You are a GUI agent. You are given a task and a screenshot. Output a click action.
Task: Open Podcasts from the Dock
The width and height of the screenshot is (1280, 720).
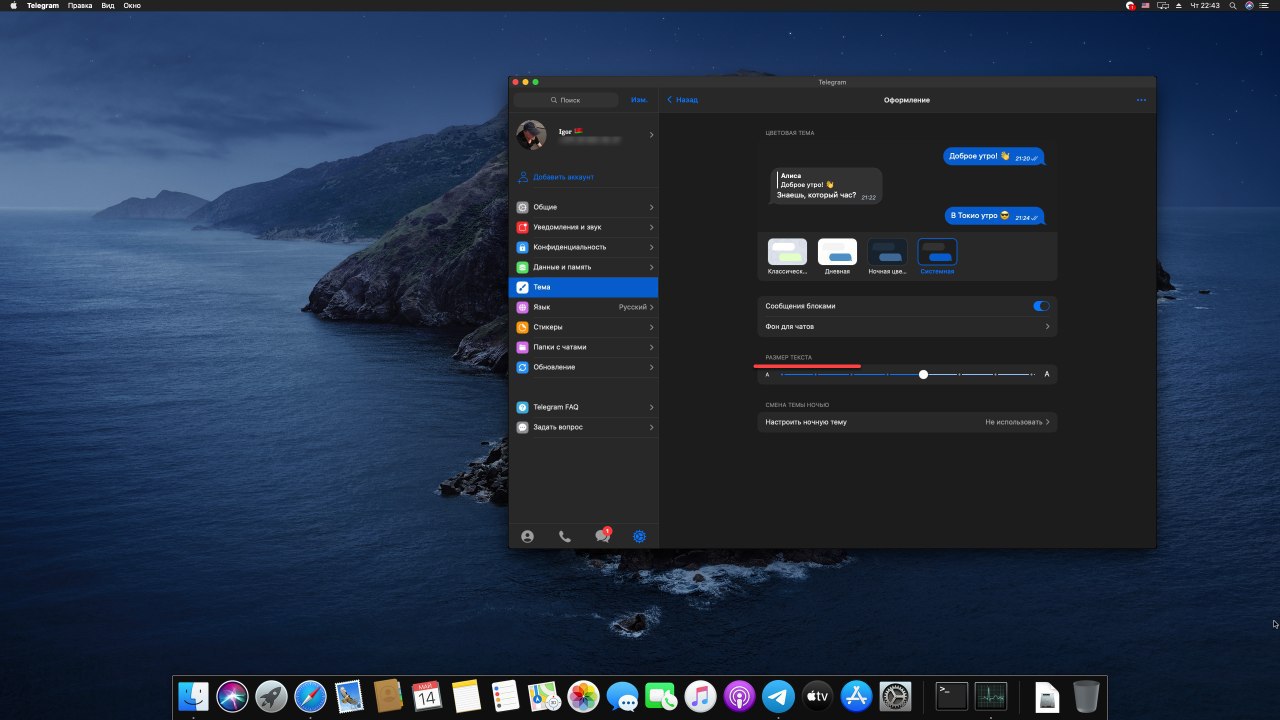point(739,696)
